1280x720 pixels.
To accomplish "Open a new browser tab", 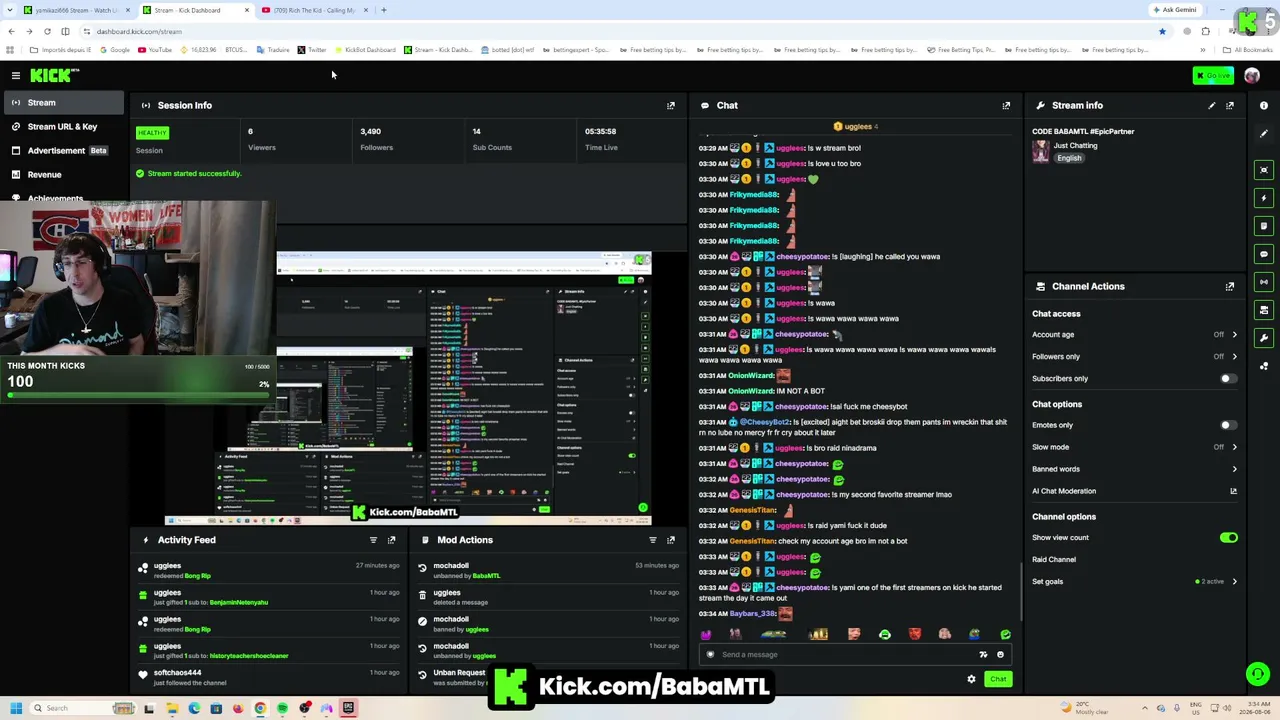I will 384,10.
